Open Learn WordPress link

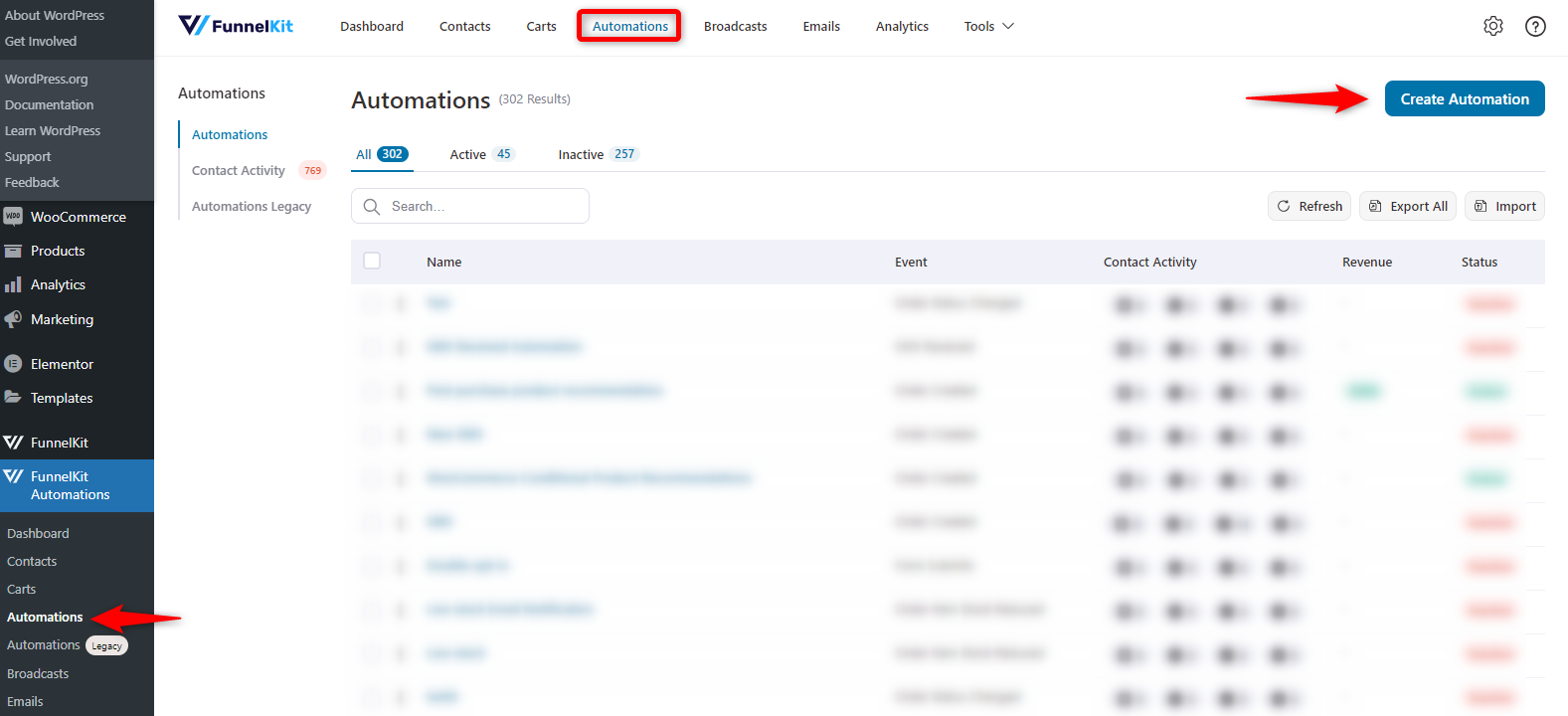click(x=53, y=130)
